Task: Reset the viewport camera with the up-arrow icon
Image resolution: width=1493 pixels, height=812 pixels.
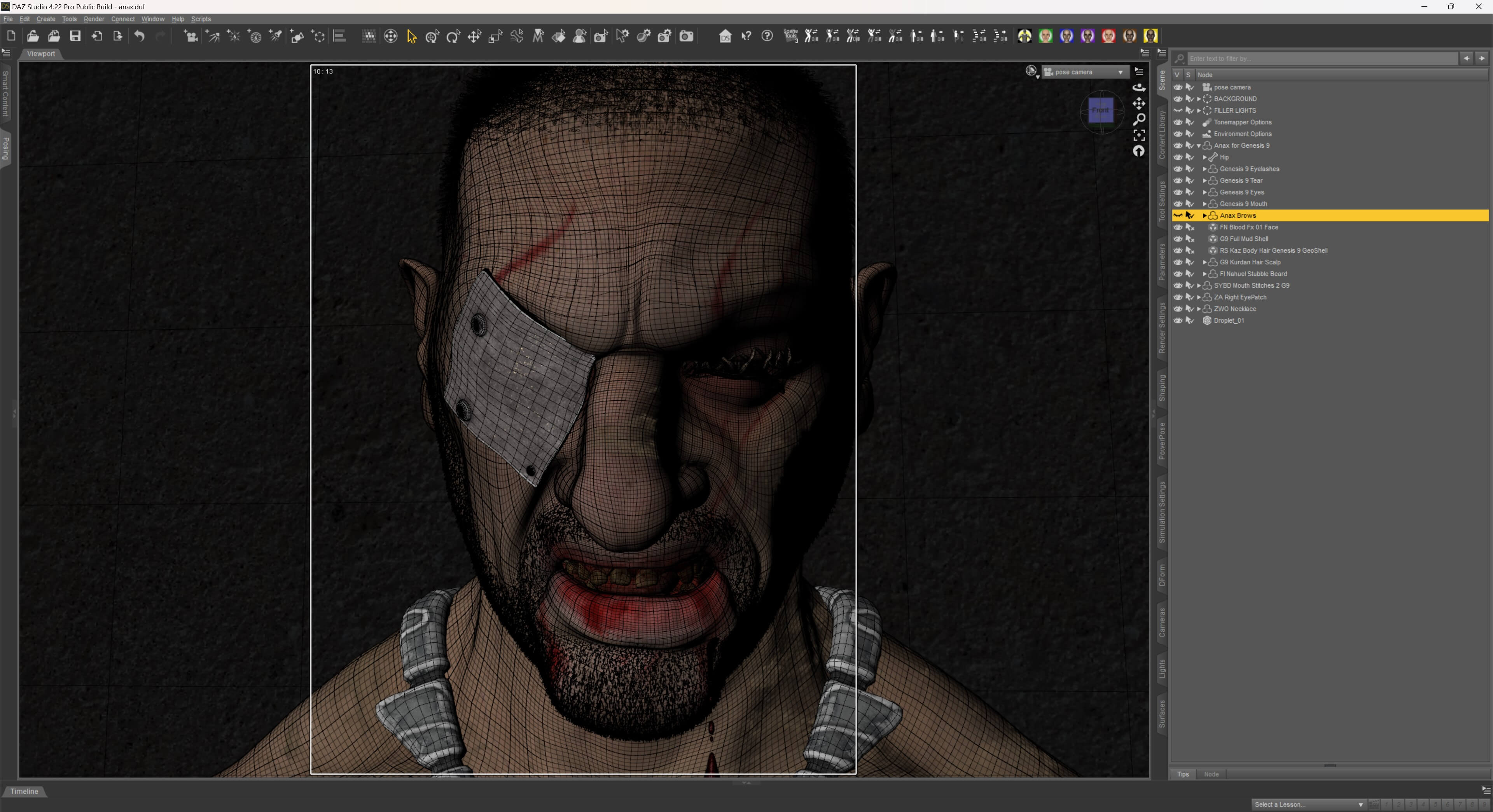Action: (1139, 151)
